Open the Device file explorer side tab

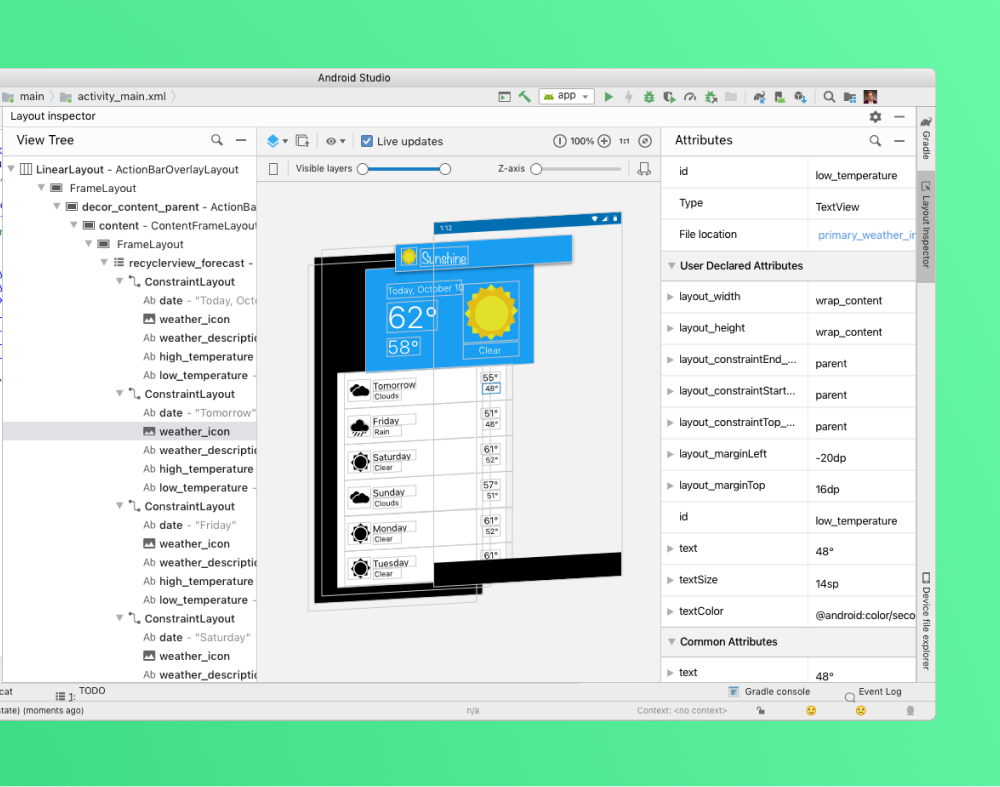tap(926, 620)
